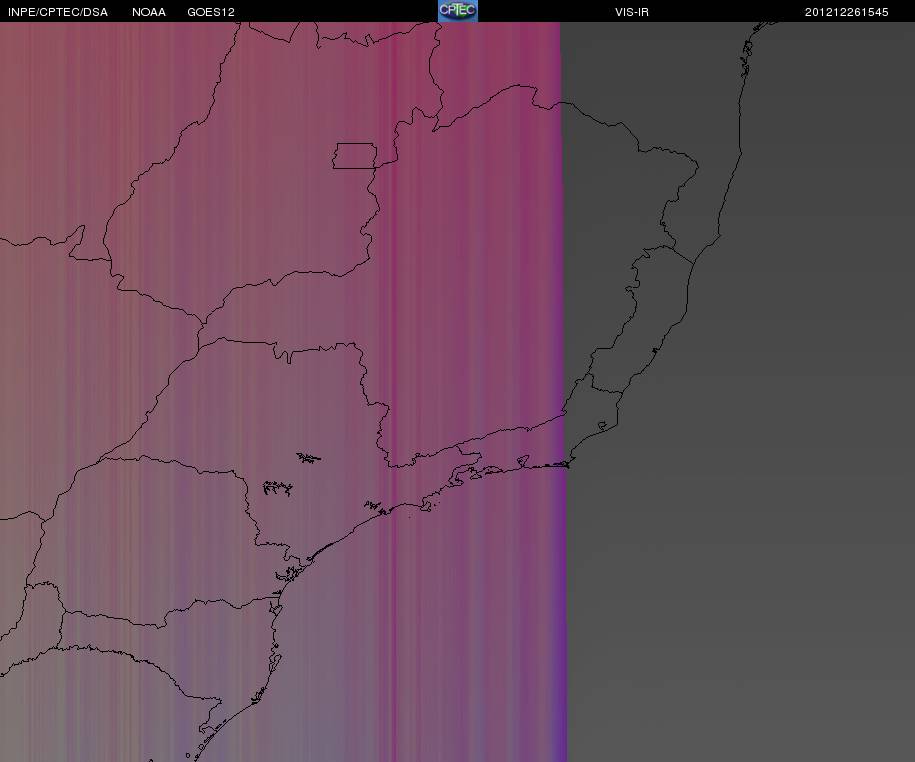Select the small island off Espírito Santo coast
Viewport: 915px width, 762px height.
[x=655, y=351]
